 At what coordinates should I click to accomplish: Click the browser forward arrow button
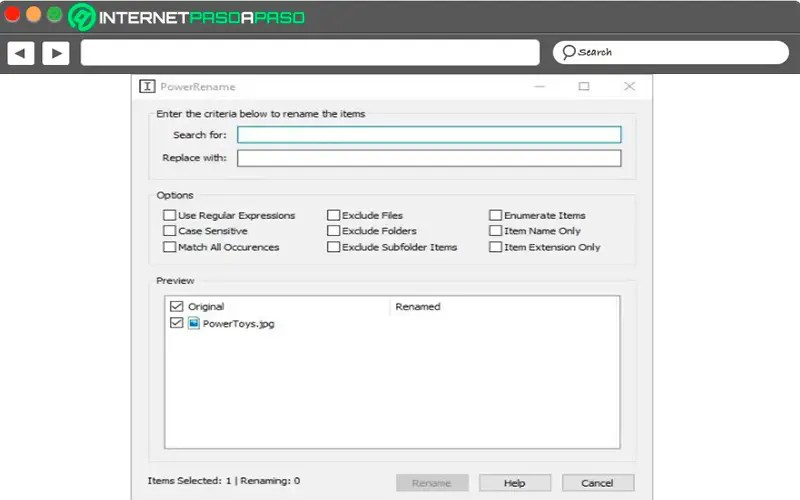[56, 53]
